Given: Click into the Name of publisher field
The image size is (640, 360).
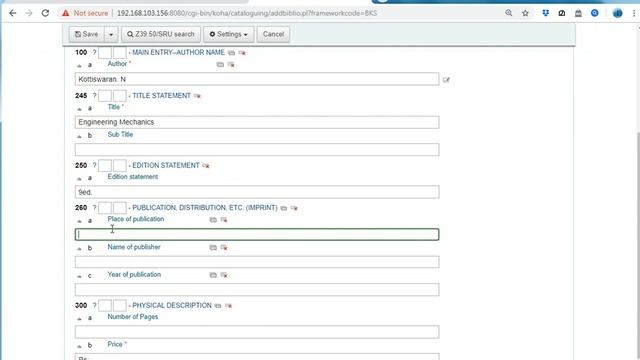Looking at the screenshot, I should pos(257,262).
